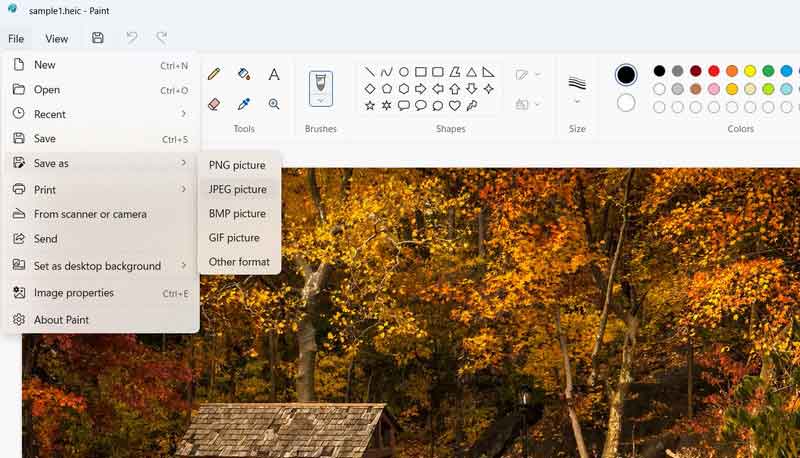Image resolution: width=800 pixels, height=458 pixels.
Task: Open the Brushes dropdown
Action: 321,100
